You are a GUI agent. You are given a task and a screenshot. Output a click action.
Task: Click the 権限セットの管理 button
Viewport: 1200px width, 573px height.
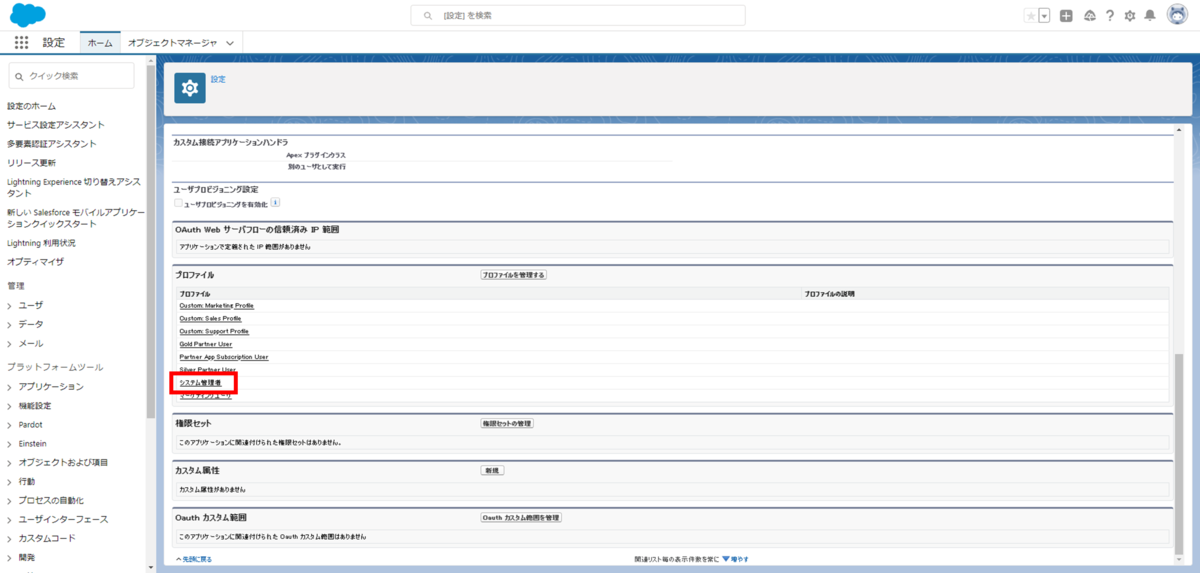coord(507,424)
